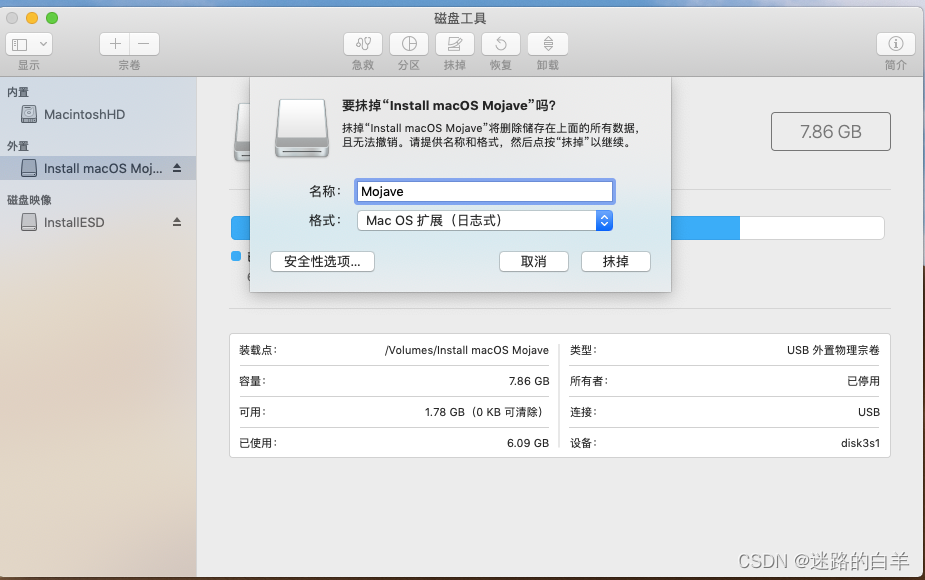
Task: Run First Aid (急救) tool
Action: click(x=363, y=44)
